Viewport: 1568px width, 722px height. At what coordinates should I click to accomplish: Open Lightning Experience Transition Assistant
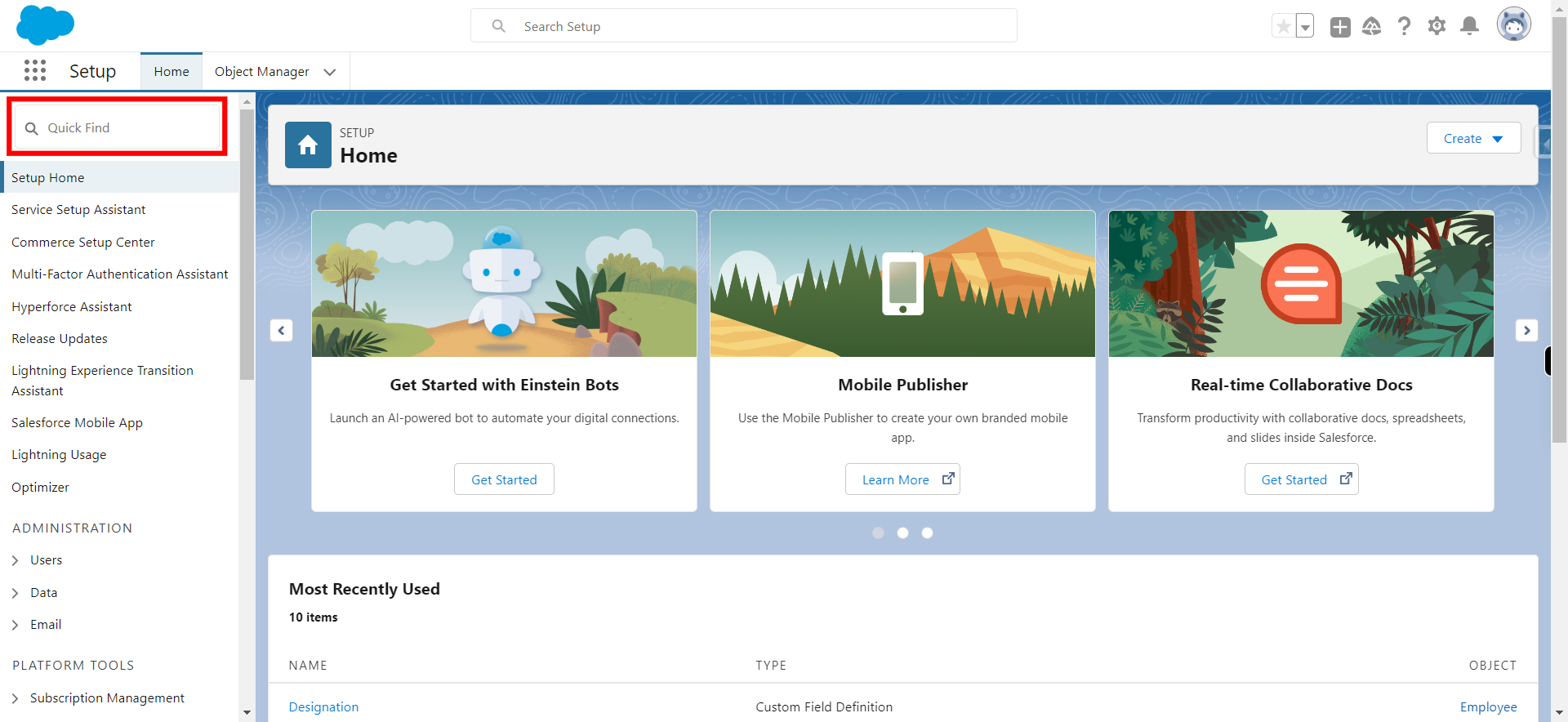103,381
